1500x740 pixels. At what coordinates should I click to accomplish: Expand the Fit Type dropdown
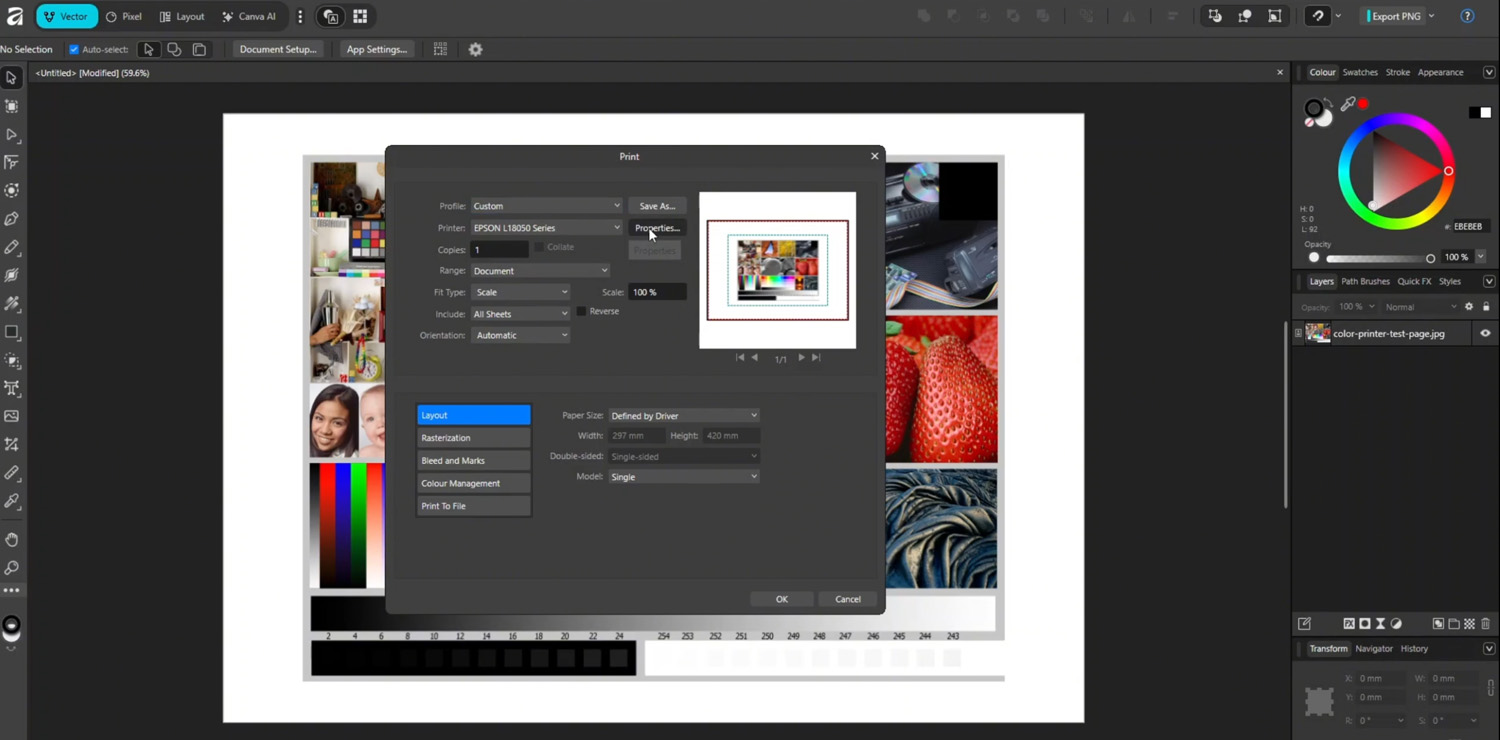(x=520, y=292)
